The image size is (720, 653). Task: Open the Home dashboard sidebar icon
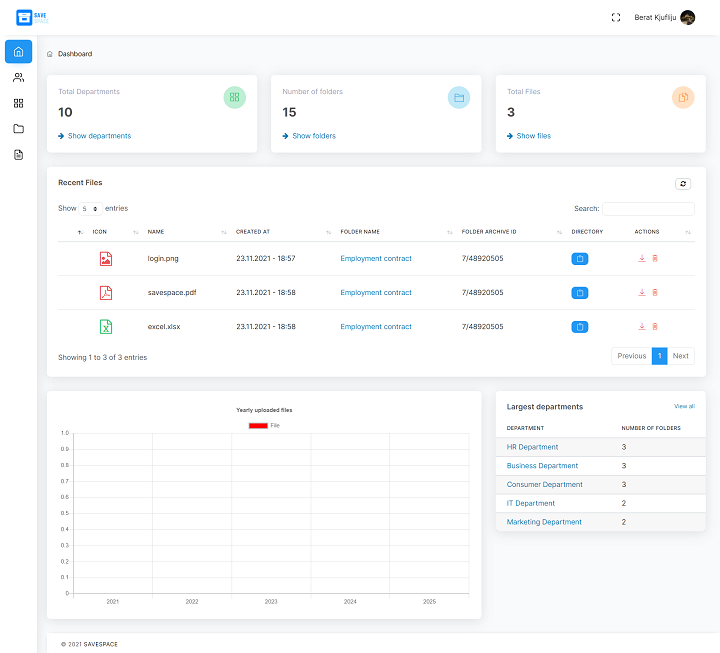(18, 52)
